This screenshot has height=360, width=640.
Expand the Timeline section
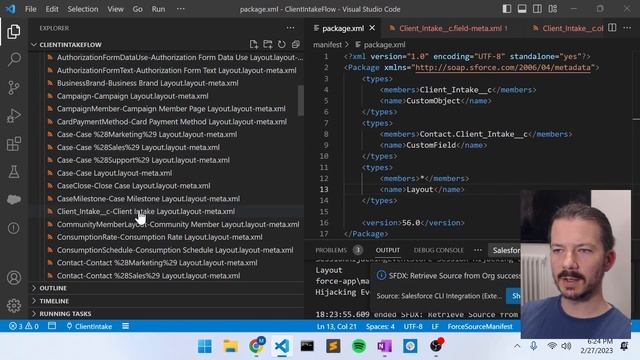[x=54, y=301]
